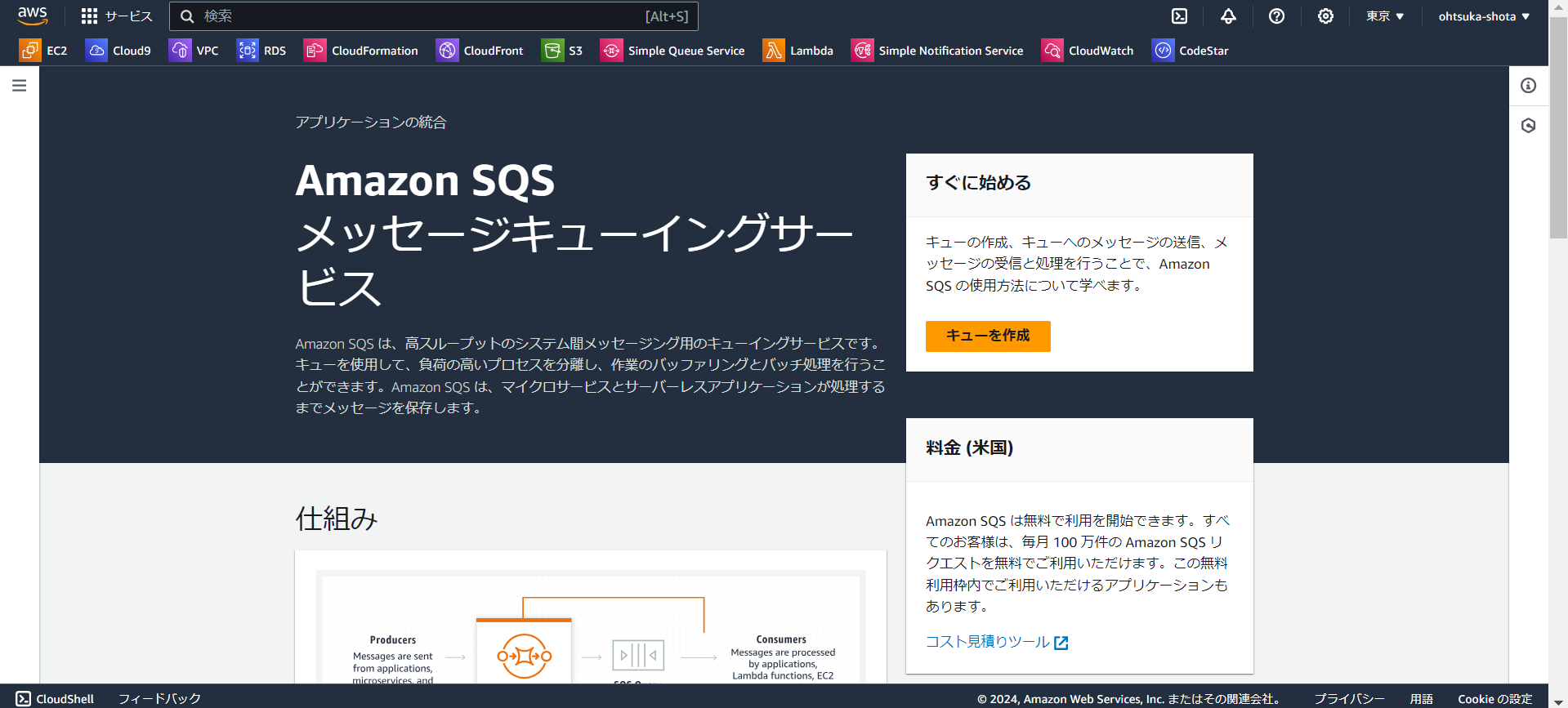Screen dimensions: 1568x708
Task: Click the Consumers label in diagram
Action: click(781, 639)
